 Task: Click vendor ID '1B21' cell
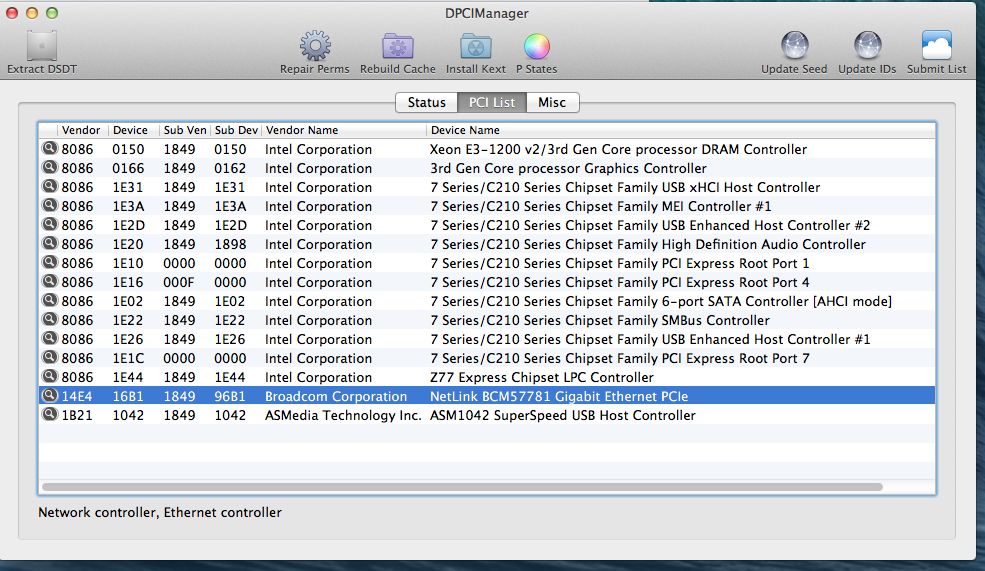pos(77,415)
